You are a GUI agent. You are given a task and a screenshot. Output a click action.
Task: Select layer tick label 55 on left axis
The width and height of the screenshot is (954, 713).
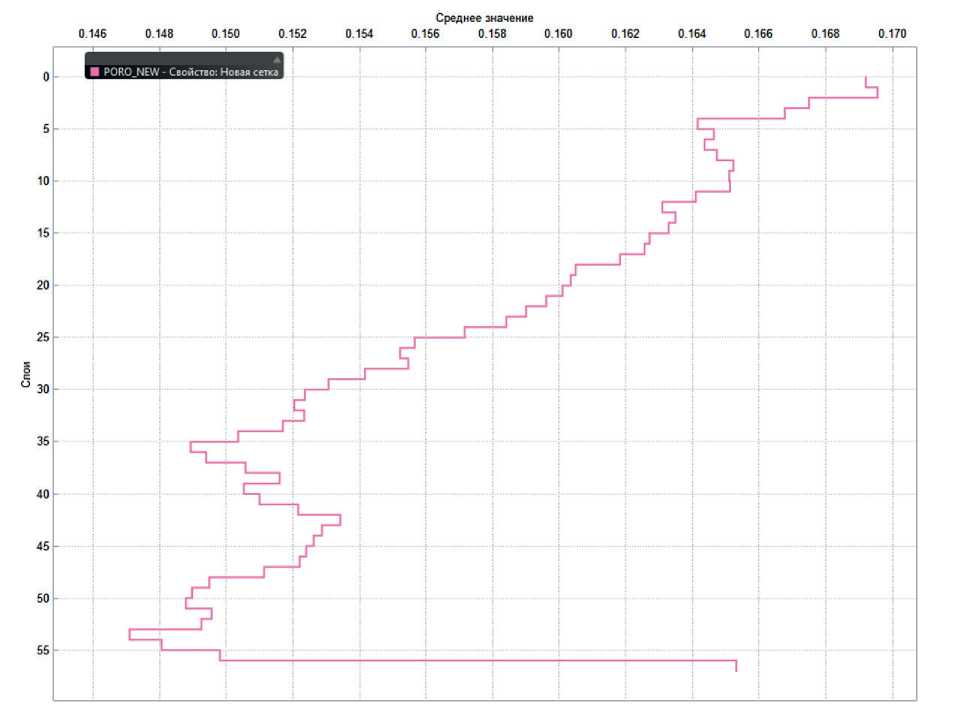(x=43, y=650)
